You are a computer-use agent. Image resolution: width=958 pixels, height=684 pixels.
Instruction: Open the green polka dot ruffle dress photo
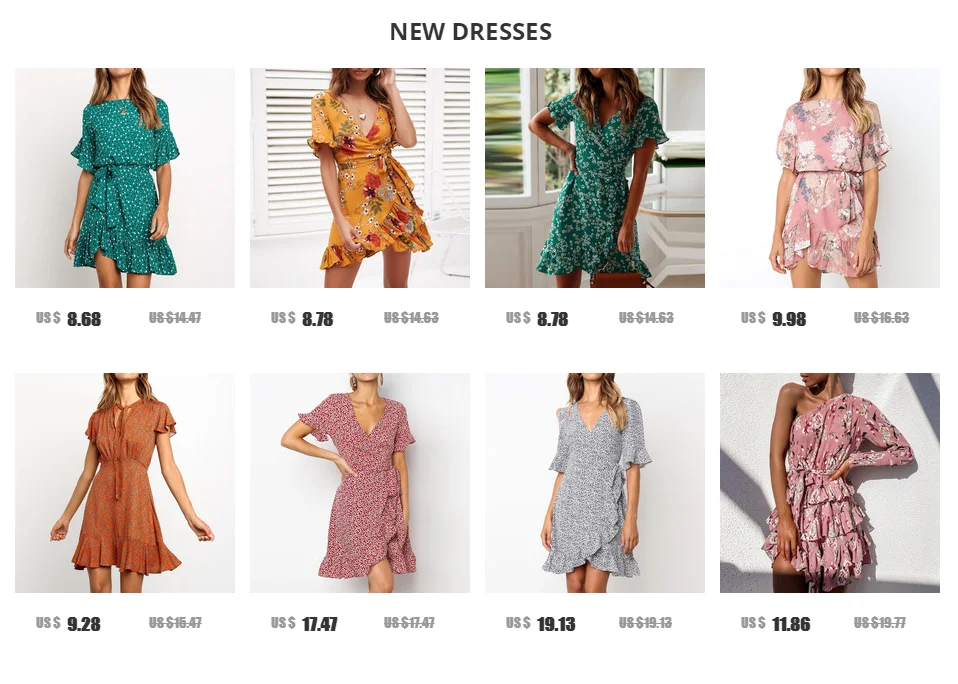[125, 178]
